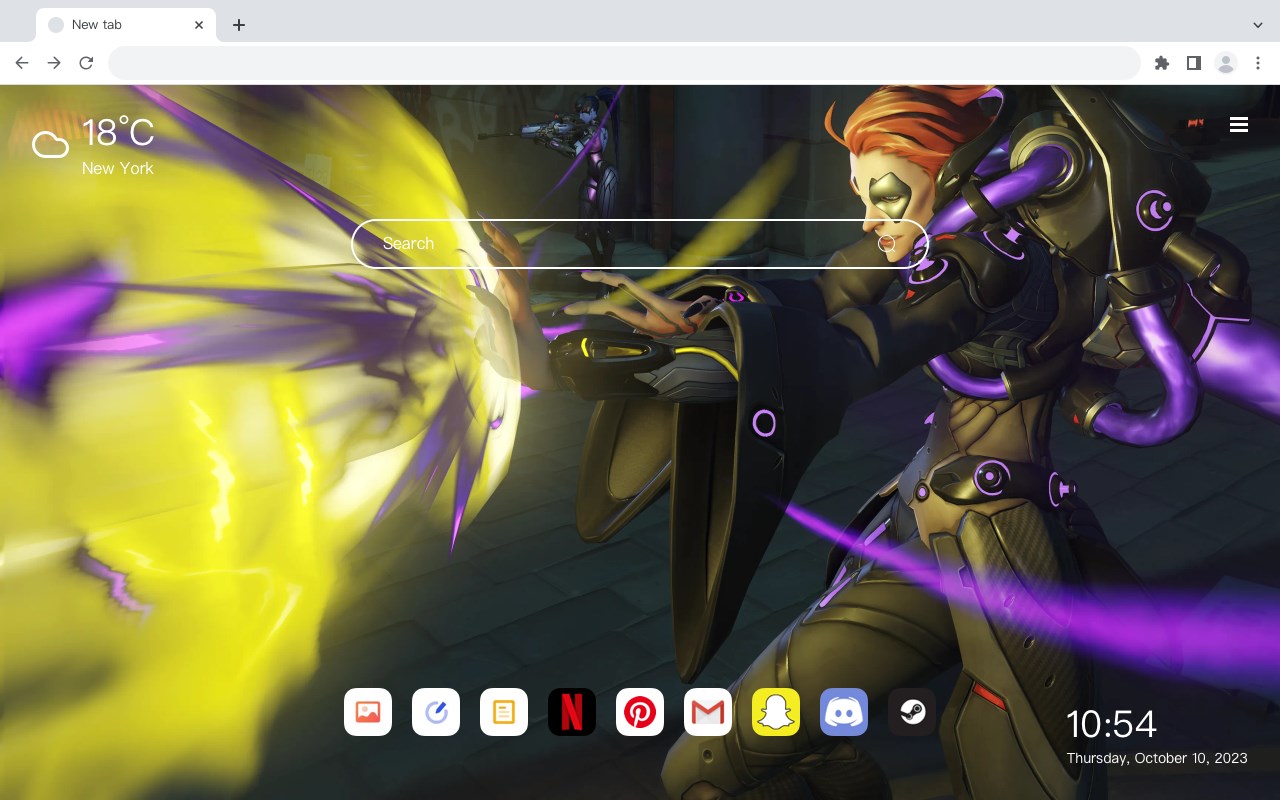This screenshot has height=800, width=1280.
Task: Open the hamburger menu on the page
Action: [1239, 125]
